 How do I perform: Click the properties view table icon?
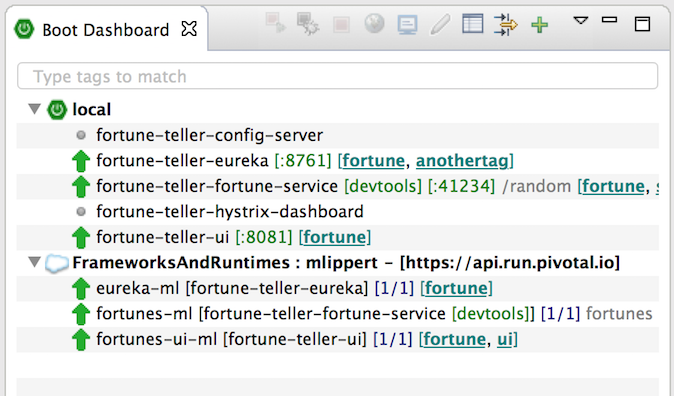coord(473,24)
